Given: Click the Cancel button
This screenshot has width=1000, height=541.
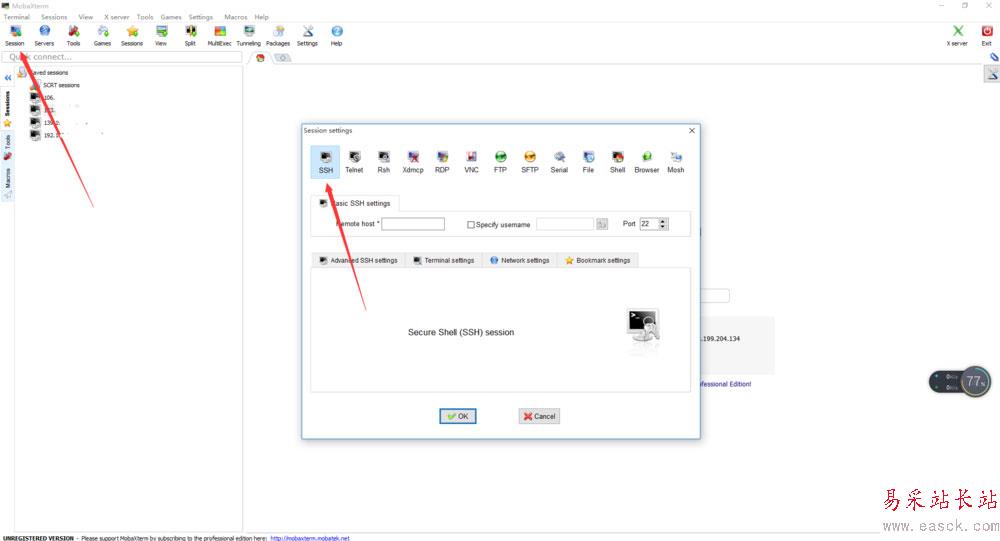Looking at the screenshot, I should 539,416.
